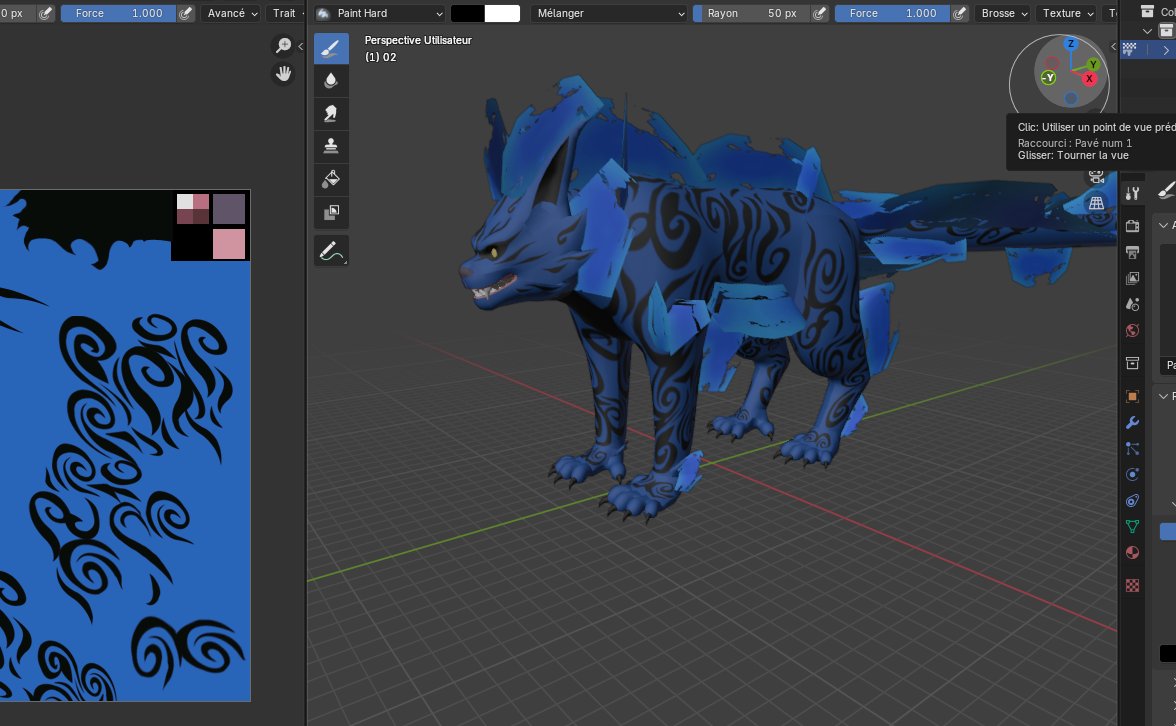This screenshot has height=726, width=1176.
Task: Select the Draw brush tool
Action: (x=331, y=49)
